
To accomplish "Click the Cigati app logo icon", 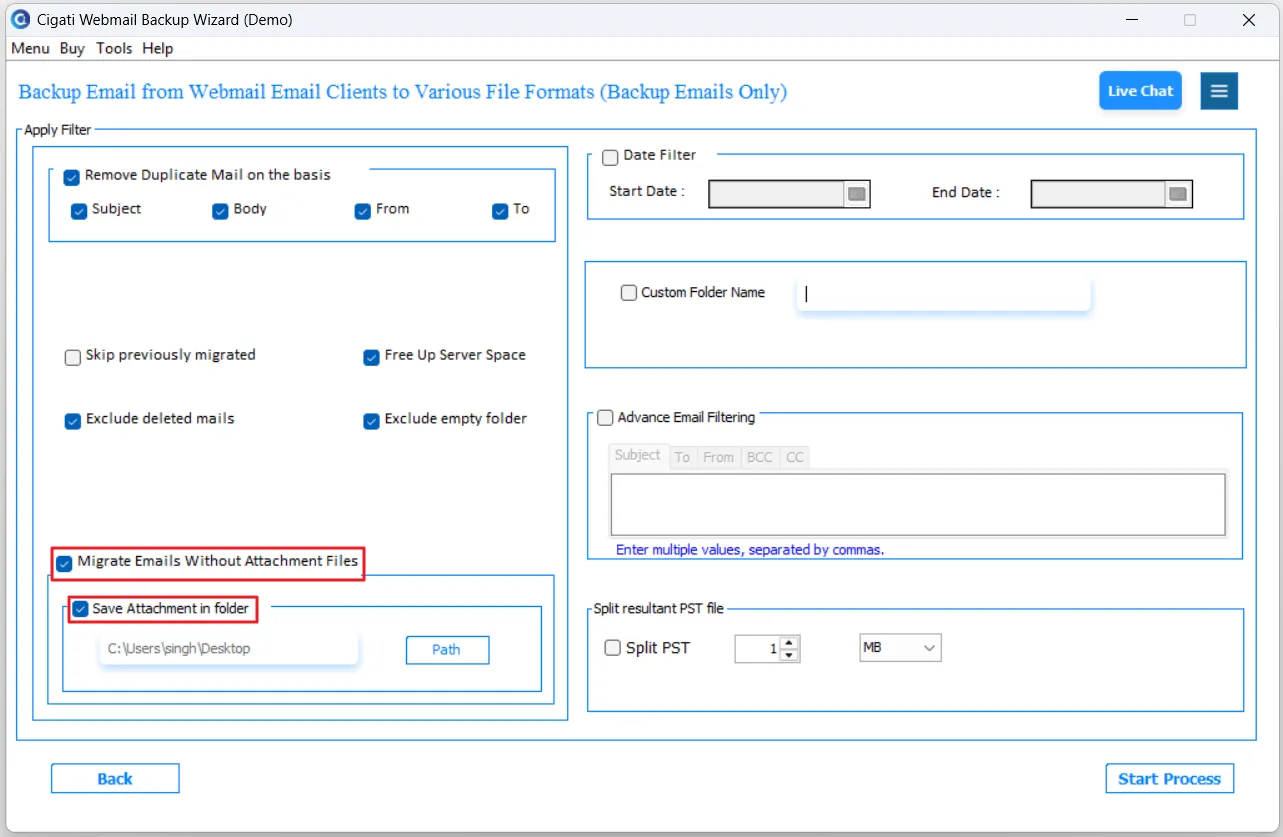I will pos(20,20).
